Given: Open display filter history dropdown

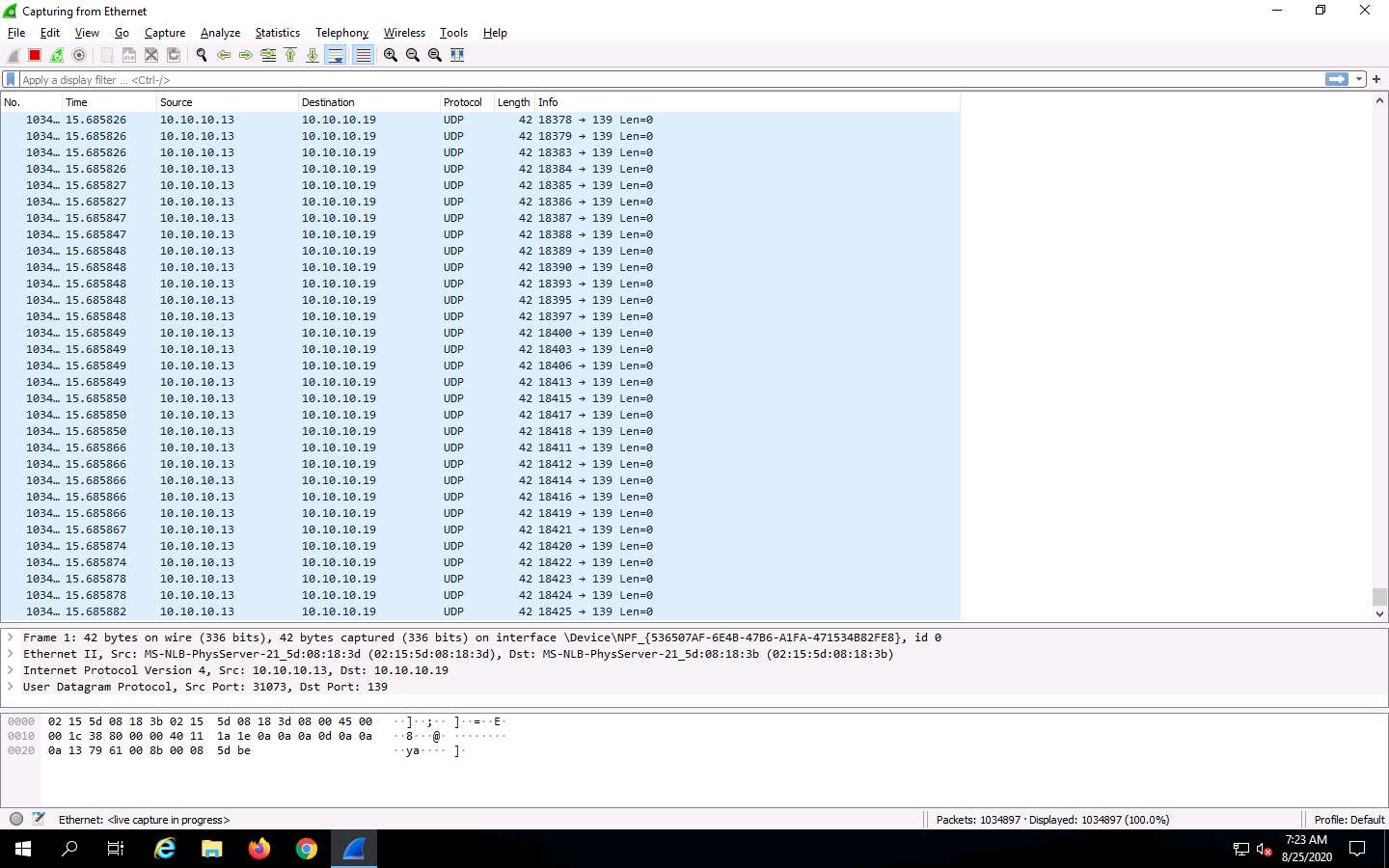Looking at the screenshot, I should 1359,79.
